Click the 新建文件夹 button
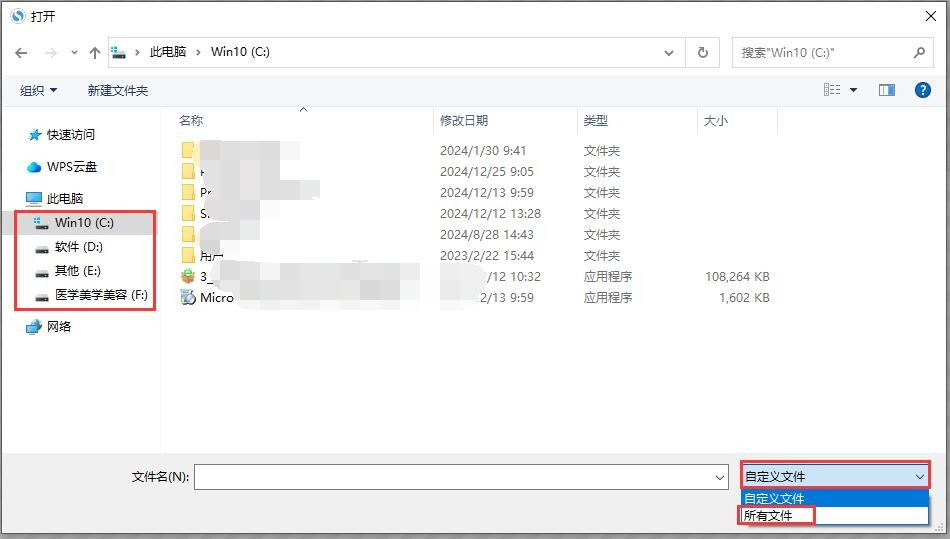The height and width of the screenshot is (539, 950). [117, 91]
